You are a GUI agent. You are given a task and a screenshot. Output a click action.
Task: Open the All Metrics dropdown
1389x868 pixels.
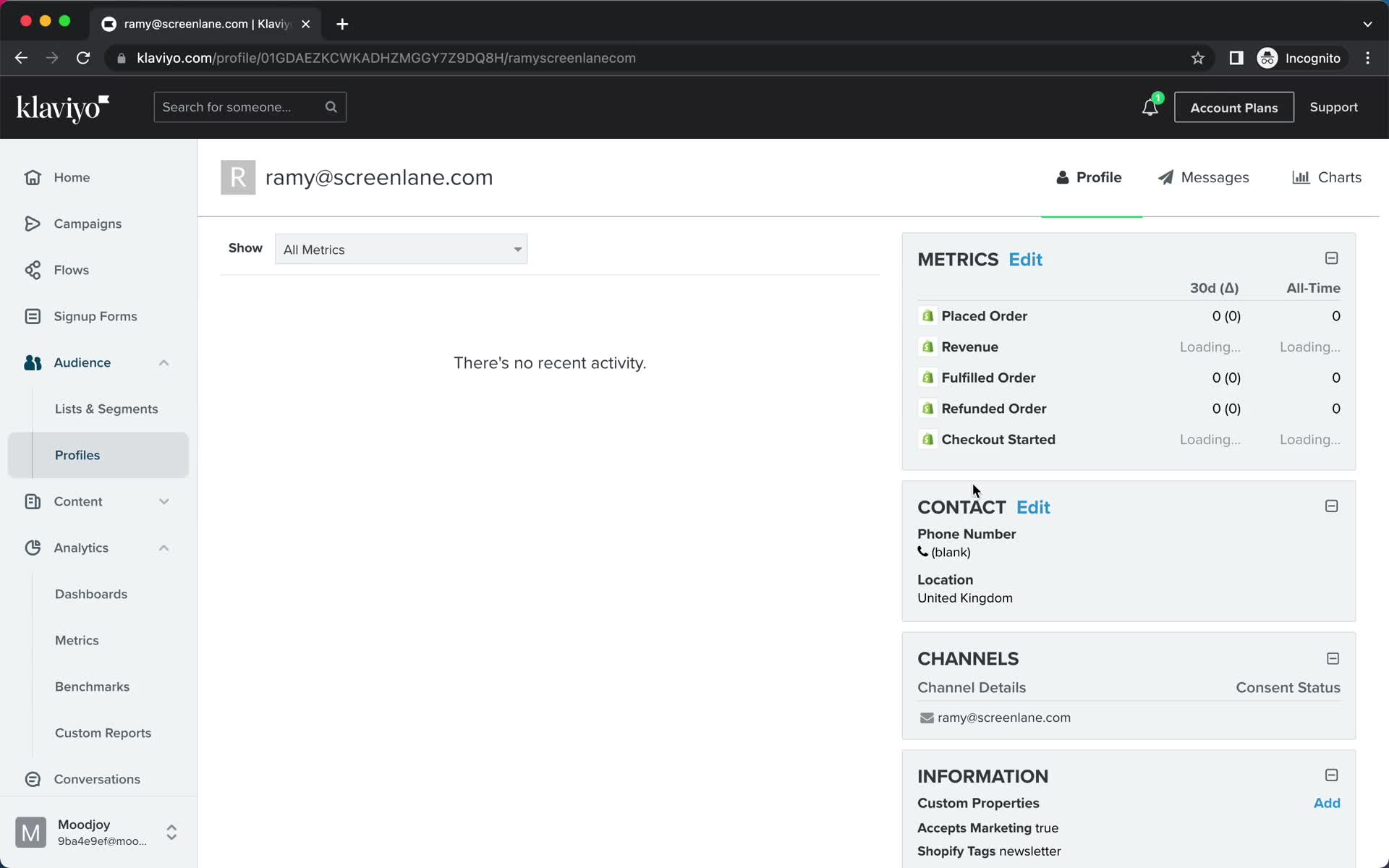[401, 249]
